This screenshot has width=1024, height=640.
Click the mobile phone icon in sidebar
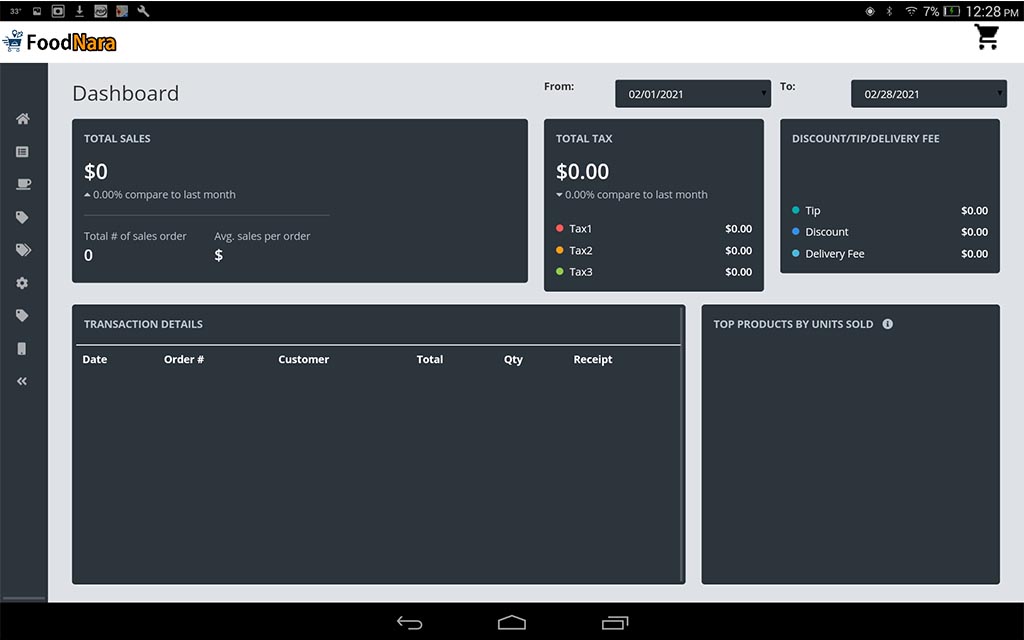click(22, 349)
